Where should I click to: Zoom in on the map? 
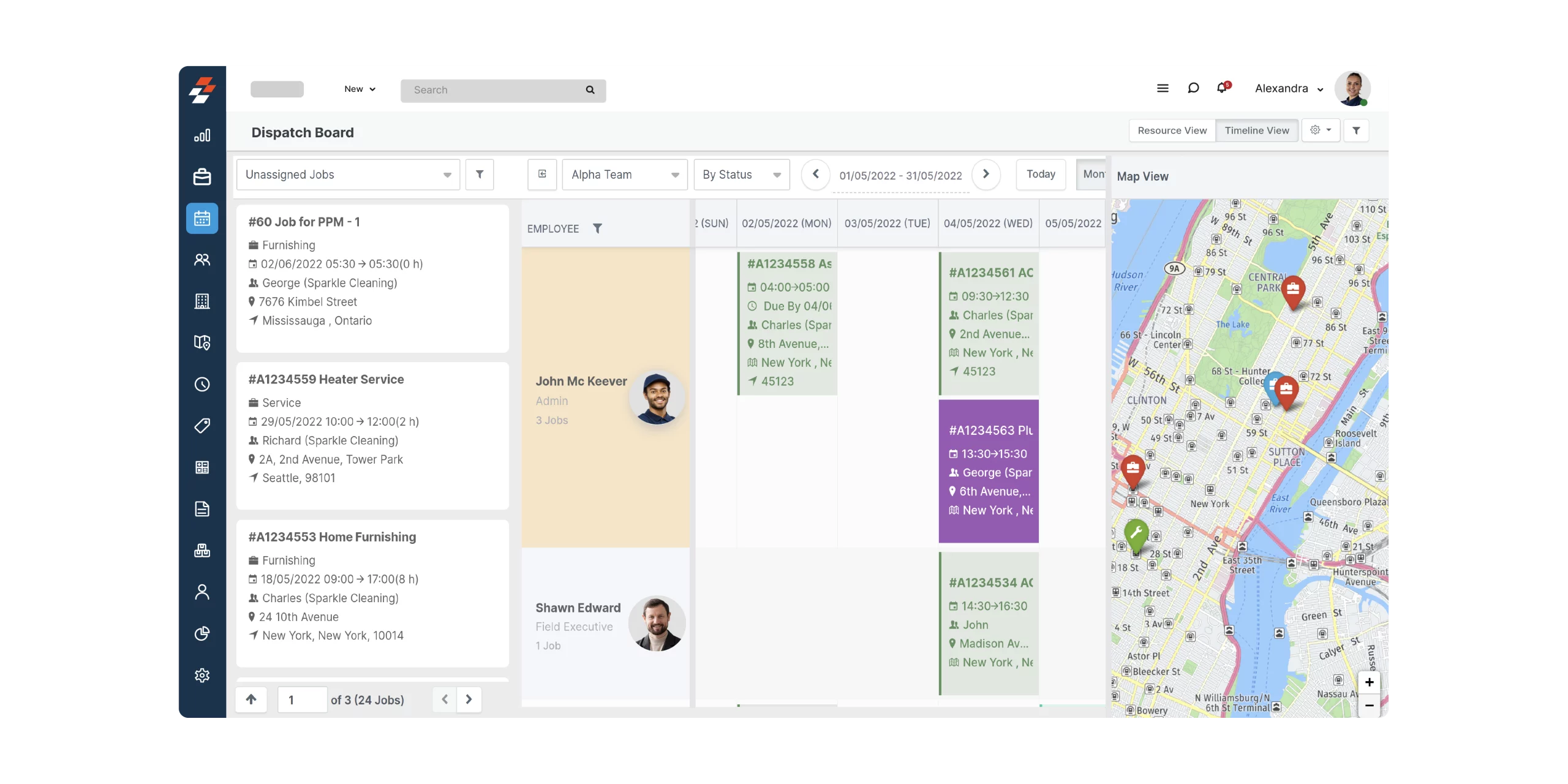click(1369, 682)
